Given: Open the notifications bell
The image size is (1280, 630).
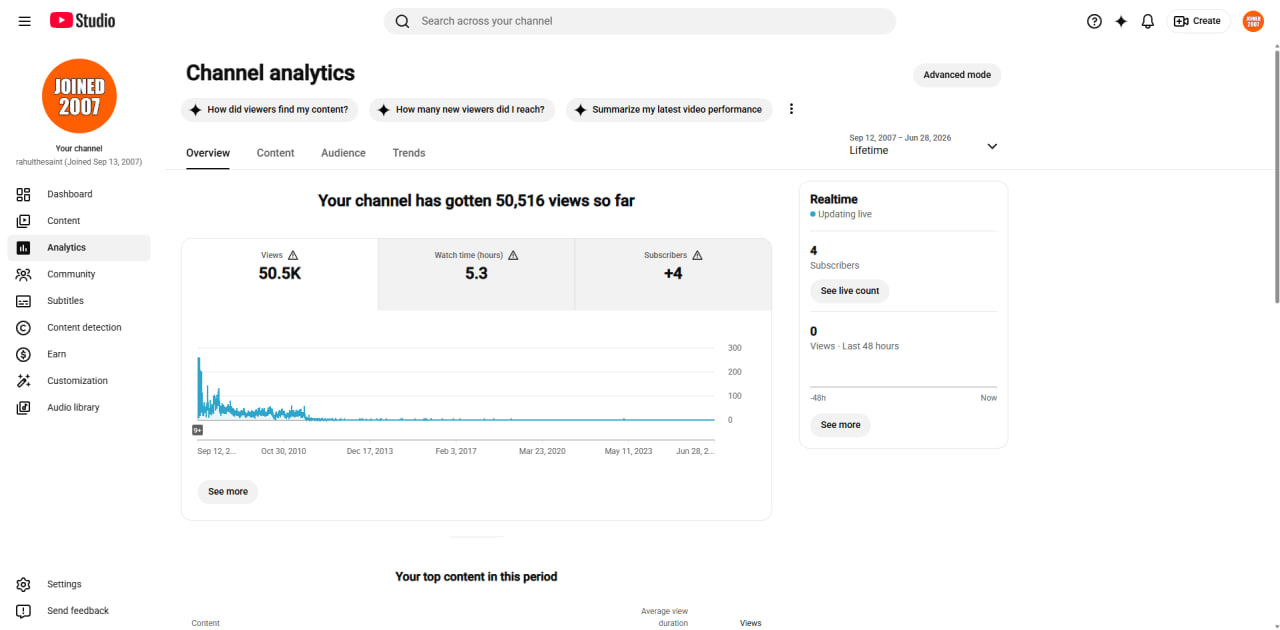Looking at the screenshot, I should click(1148, 21).
